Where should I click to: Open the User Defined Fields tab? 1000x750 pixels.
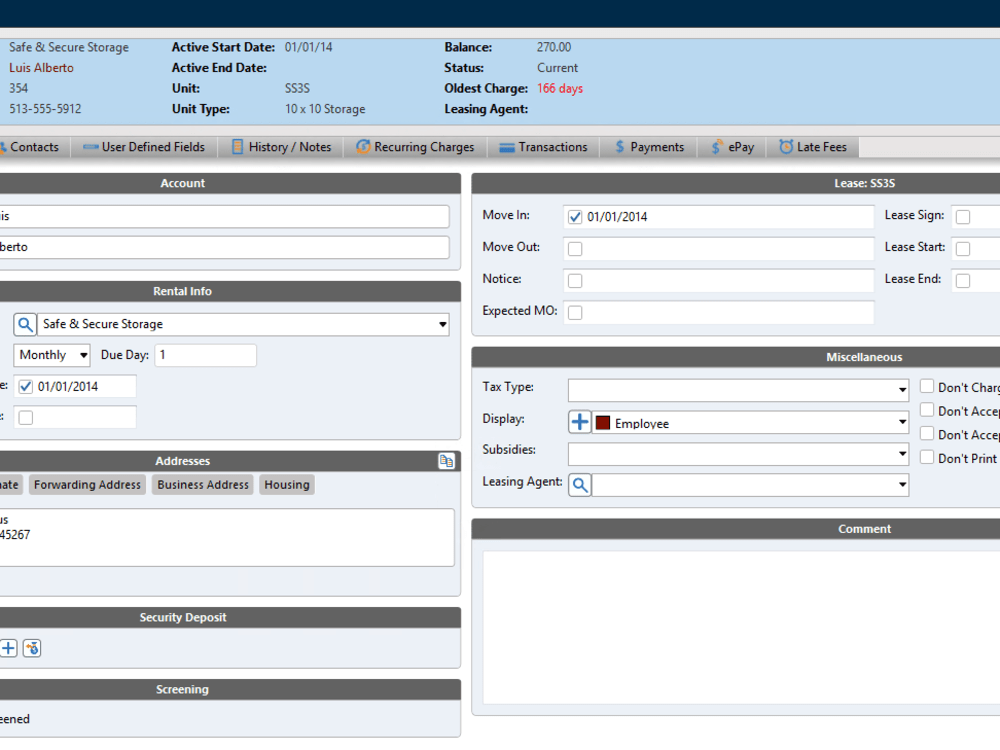pyautogui.click(x=144, y=147)
